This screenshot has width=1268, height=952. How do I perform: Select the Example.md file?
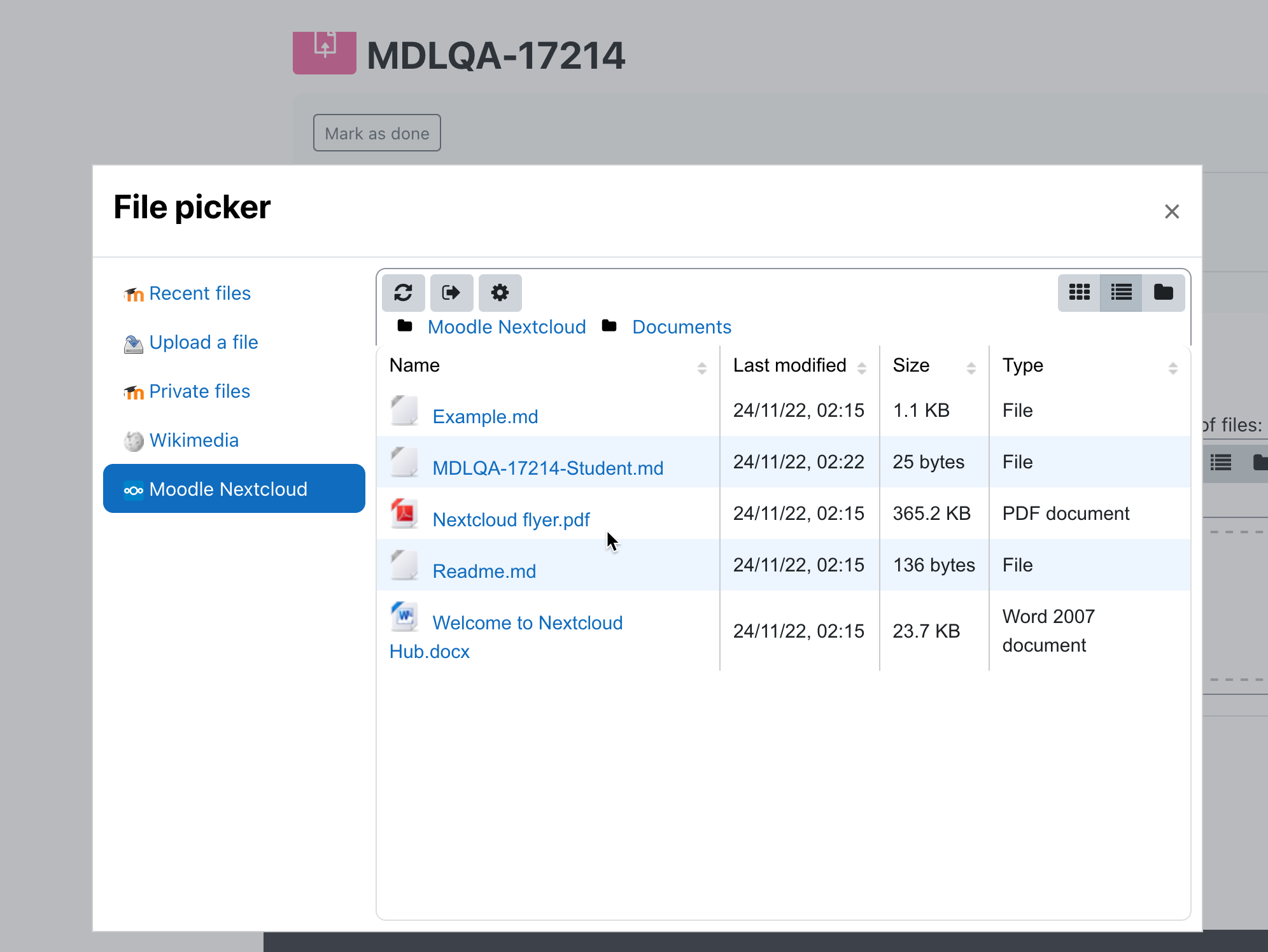point(485,417)
